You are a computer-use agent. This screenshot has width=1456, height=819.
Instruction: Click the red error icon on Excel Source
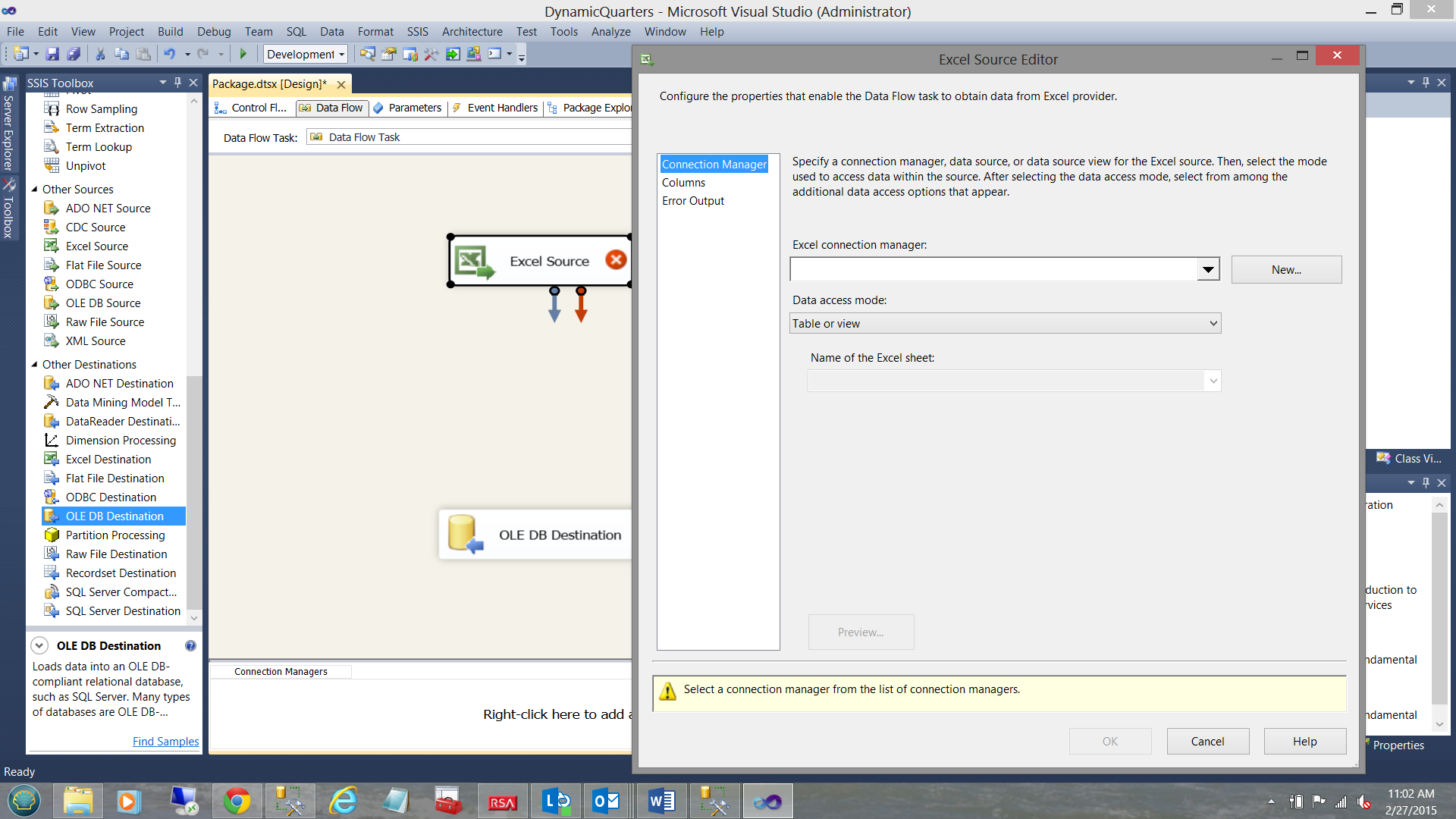tap(616, 260)
